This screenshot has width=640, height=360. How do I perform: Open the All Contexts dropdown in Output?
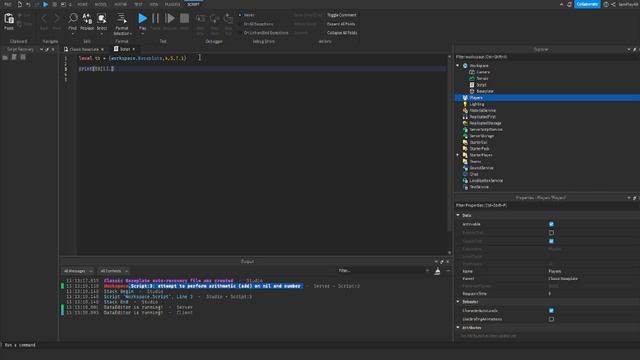click(x=114, y=271)
